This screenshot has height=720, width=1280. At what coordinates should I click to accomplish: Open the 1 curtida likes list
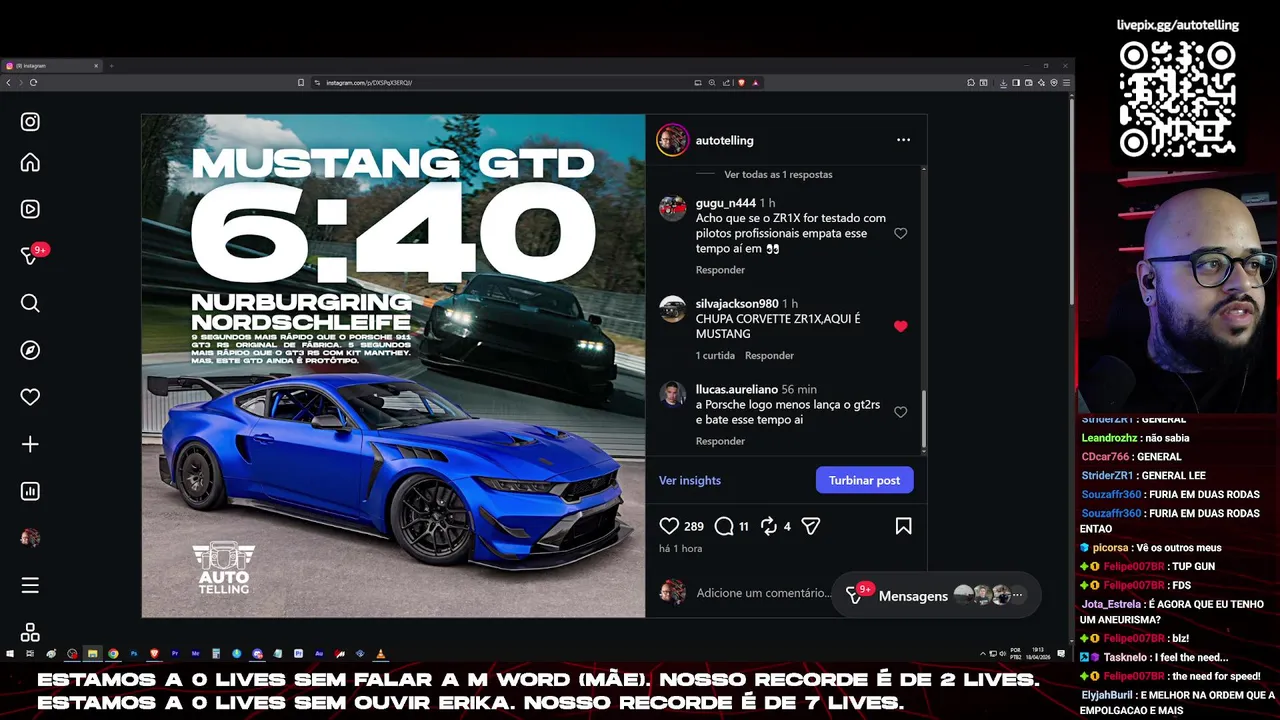(x=715, y=355)
